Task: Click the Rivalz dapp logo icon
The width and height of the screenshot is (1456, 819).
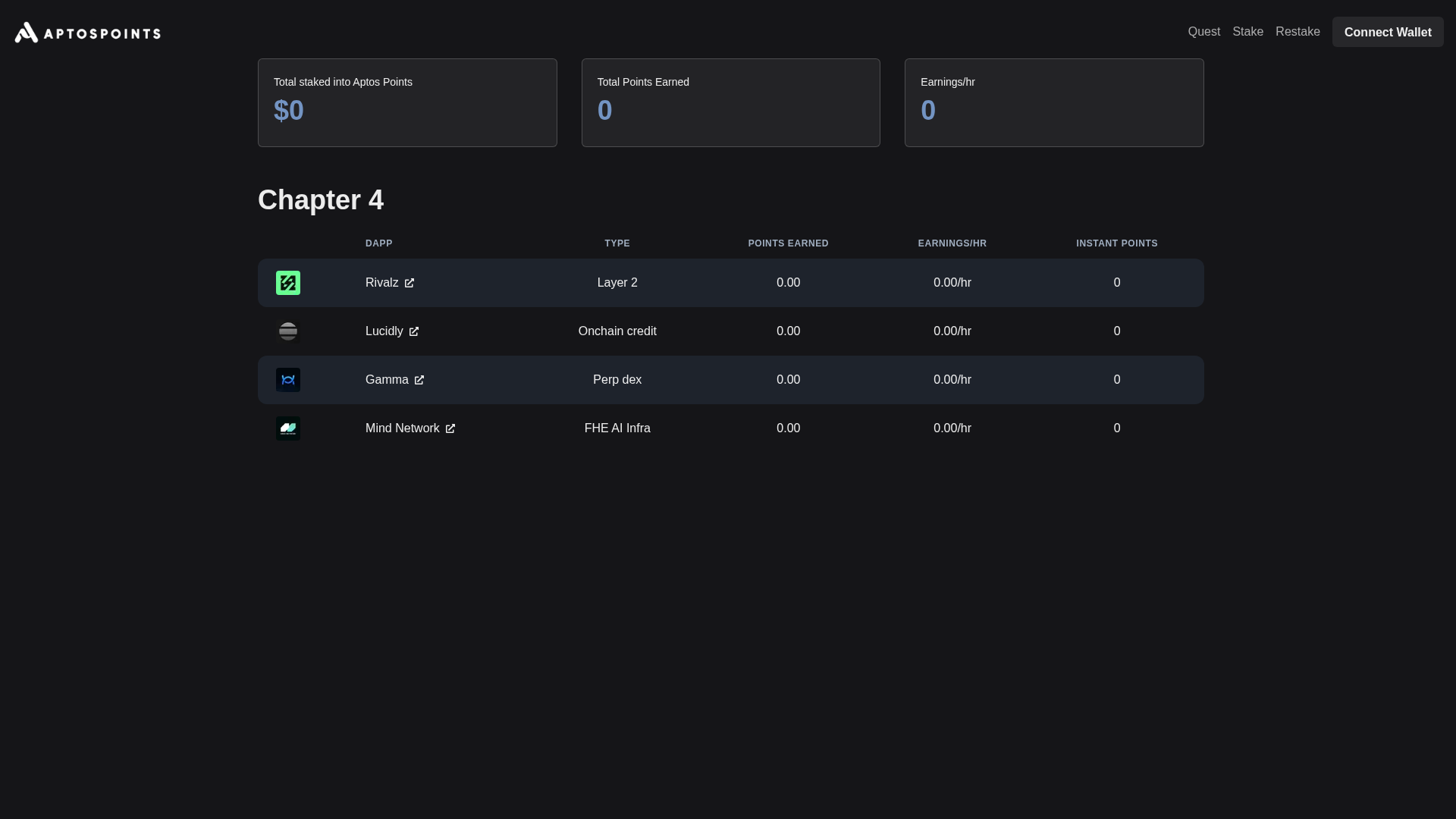Action: pyautogui.click(x=288, y=283)
